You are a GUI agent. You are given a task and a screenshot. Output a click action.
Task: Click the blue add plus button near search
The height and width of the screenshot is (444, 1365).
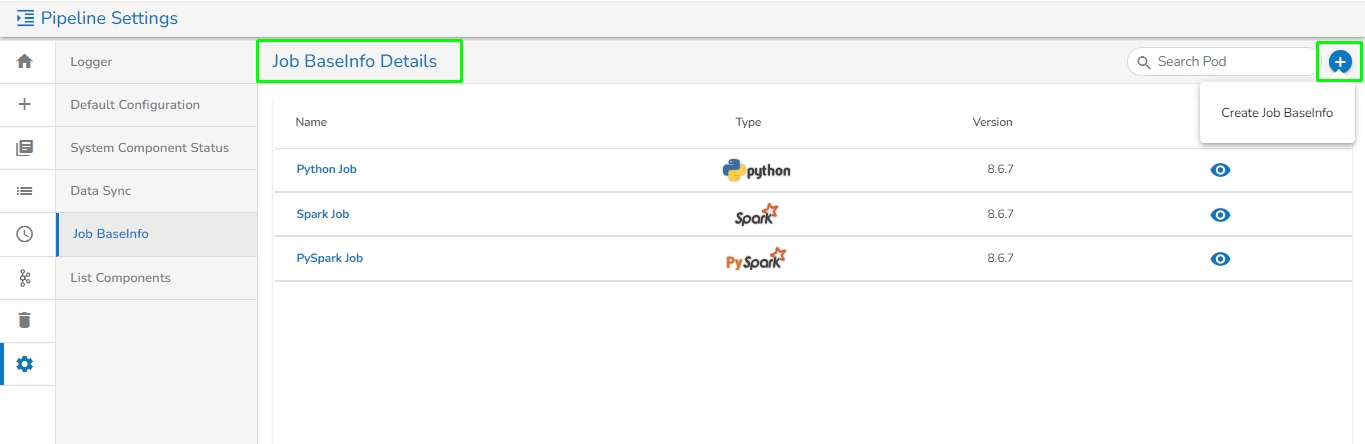tap(1340, 62)
